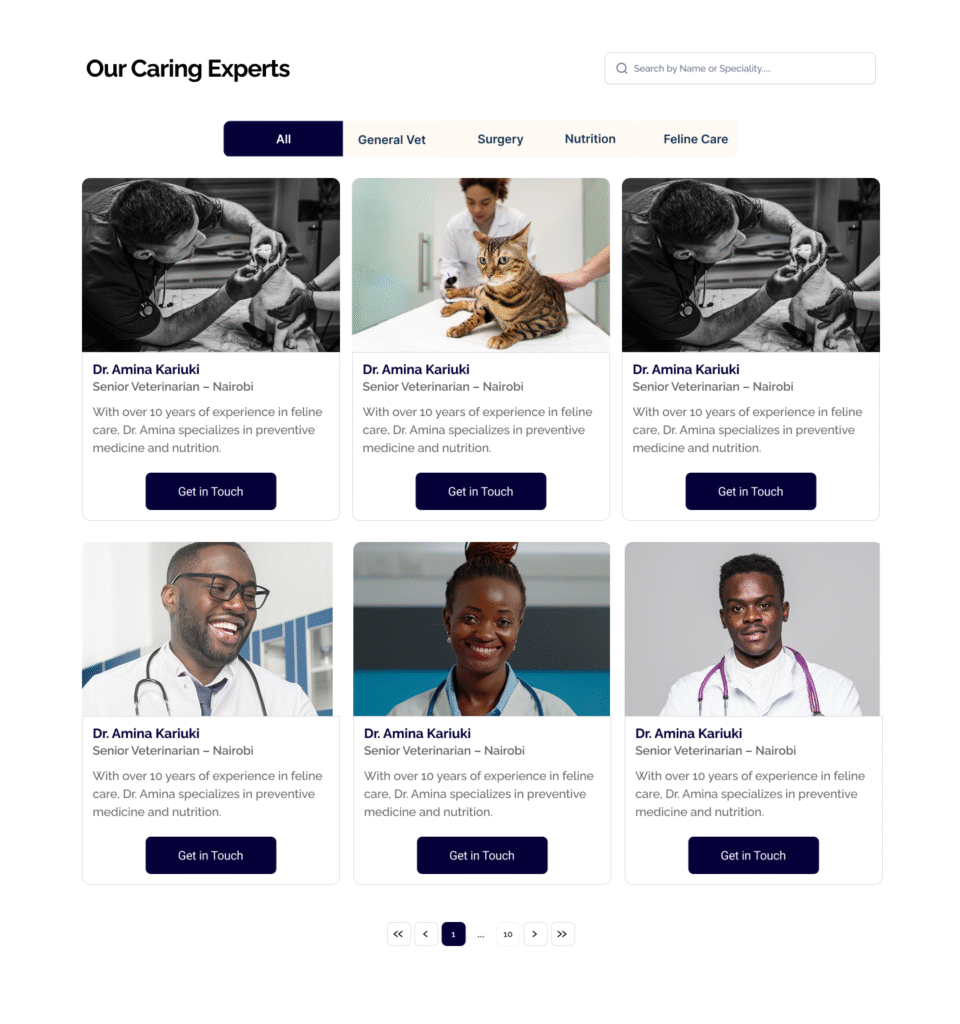960x1024 pixels.
Task: Go to first page double-arrow icon
Action: 398,934
